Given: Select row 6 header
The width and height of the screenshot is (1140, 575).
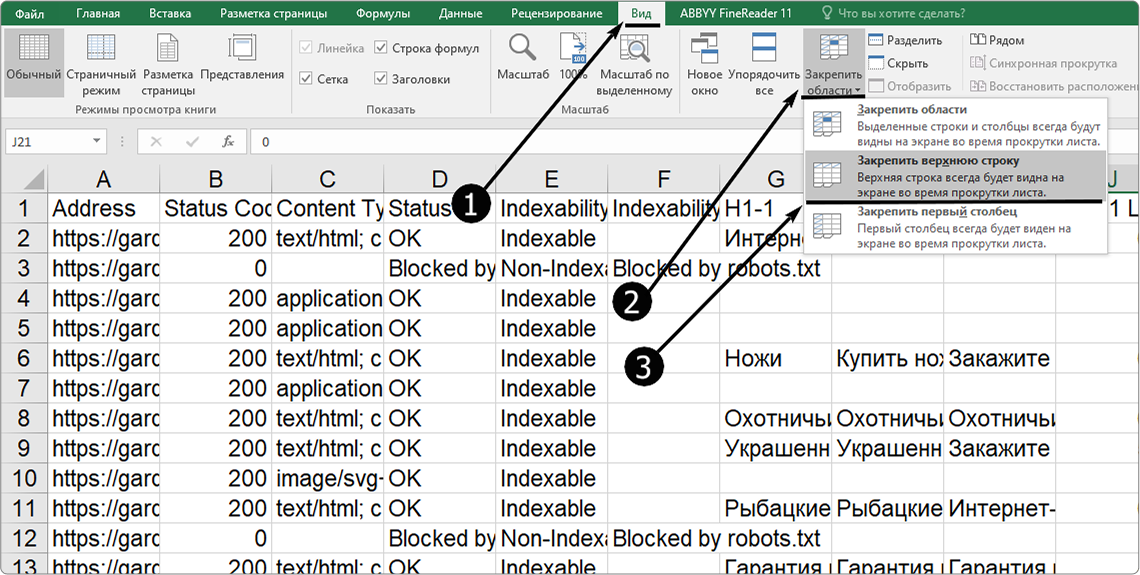Looking at the screenshot, I should pos(24,358).
